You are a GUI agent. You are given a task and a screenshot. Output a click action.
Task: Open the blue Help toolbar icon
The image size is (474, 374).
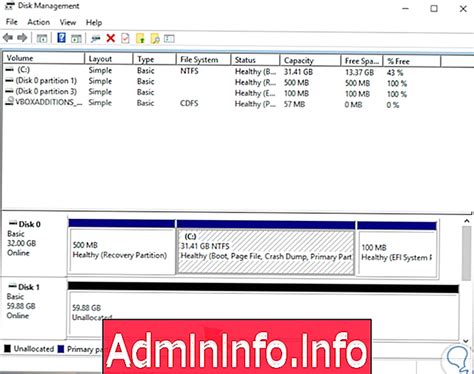61,38
